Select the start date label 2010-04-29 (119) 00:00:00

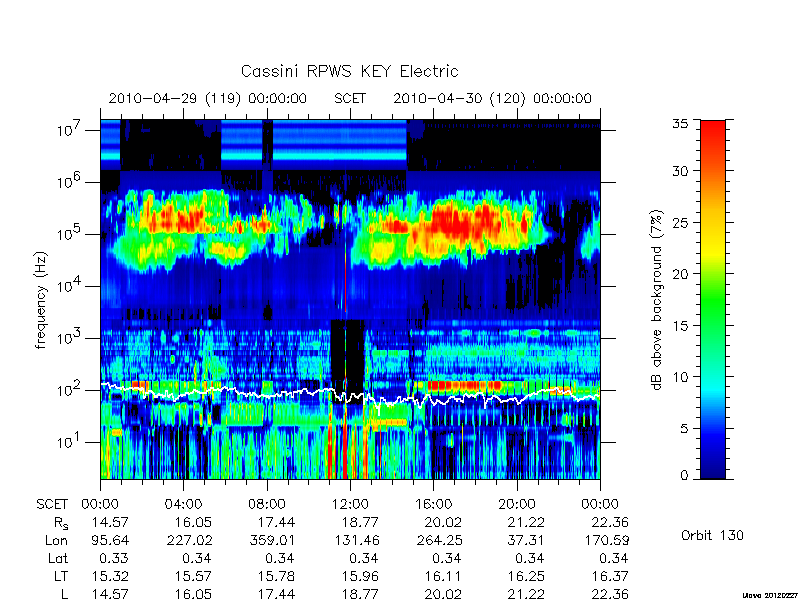pos(208,98)
